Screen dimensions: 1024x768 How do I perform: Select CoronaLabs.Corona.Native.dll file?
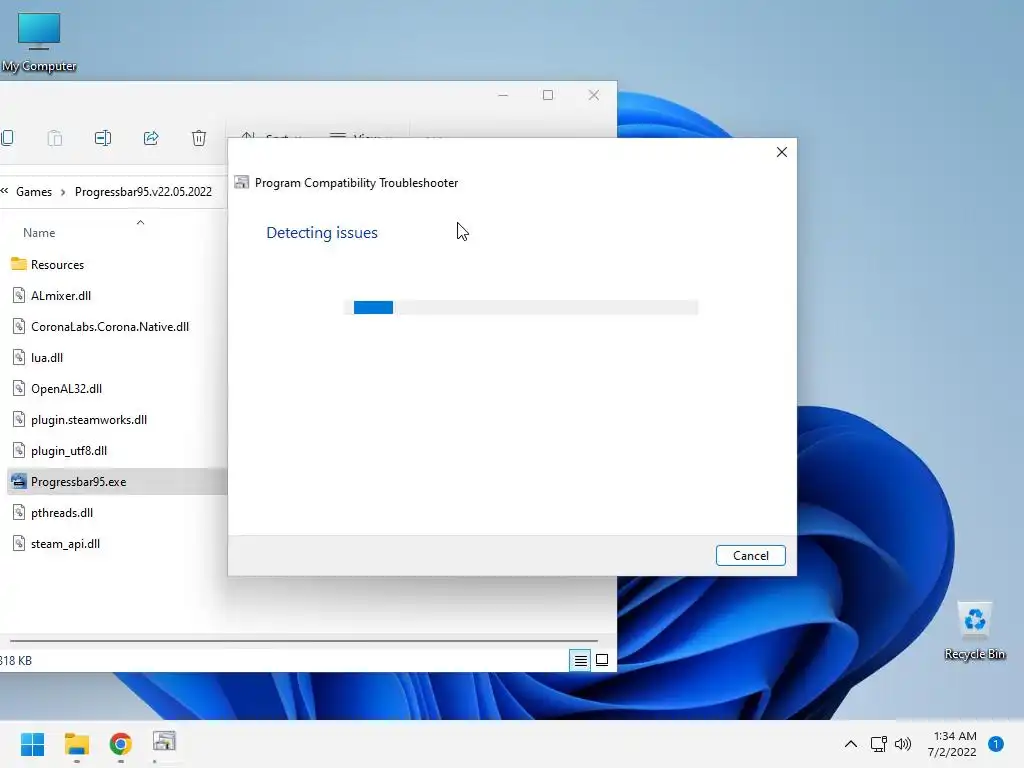[x=110, y=327]
